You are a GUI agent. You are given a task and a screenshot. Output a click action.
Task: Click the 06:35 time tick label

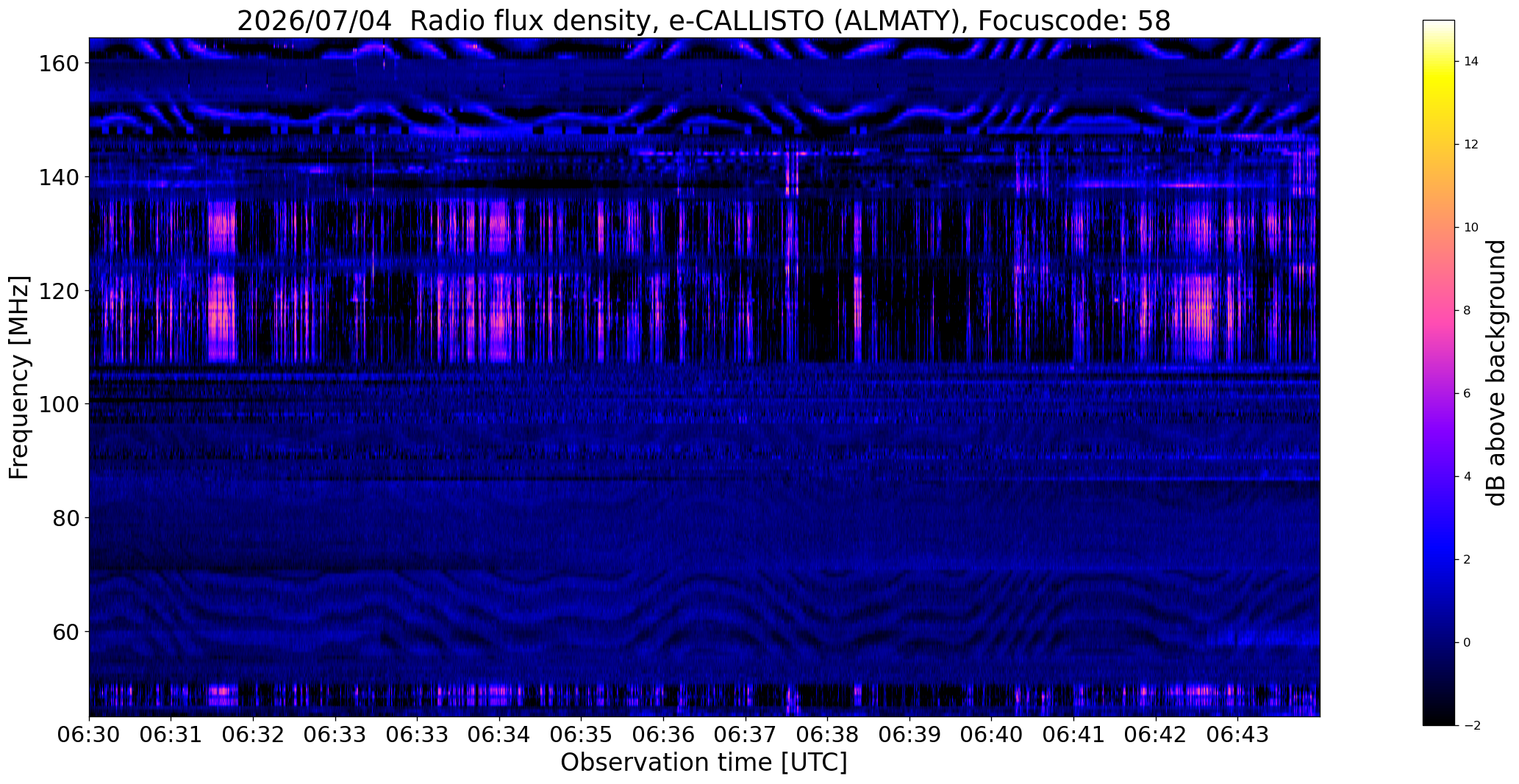coord(581,735)
